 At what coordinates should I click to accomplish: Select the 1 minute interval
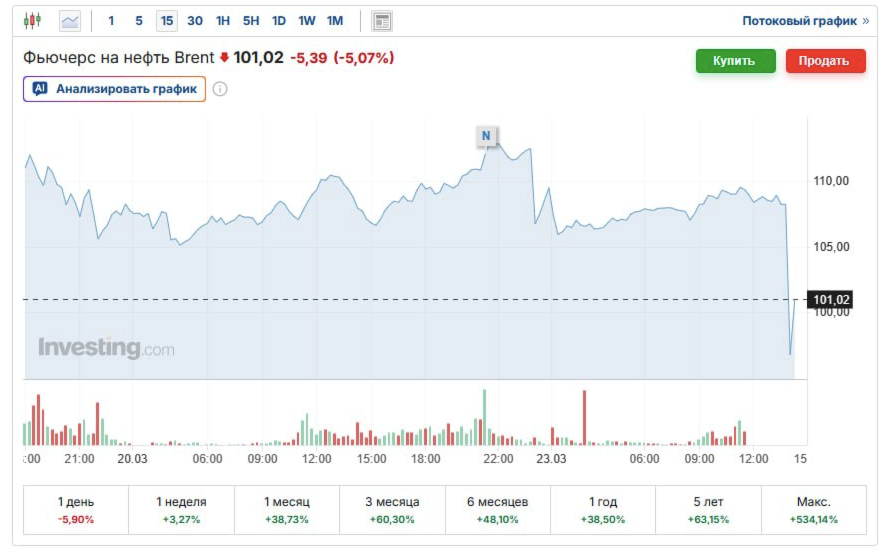pyautogui.click(x=111, y=21)
